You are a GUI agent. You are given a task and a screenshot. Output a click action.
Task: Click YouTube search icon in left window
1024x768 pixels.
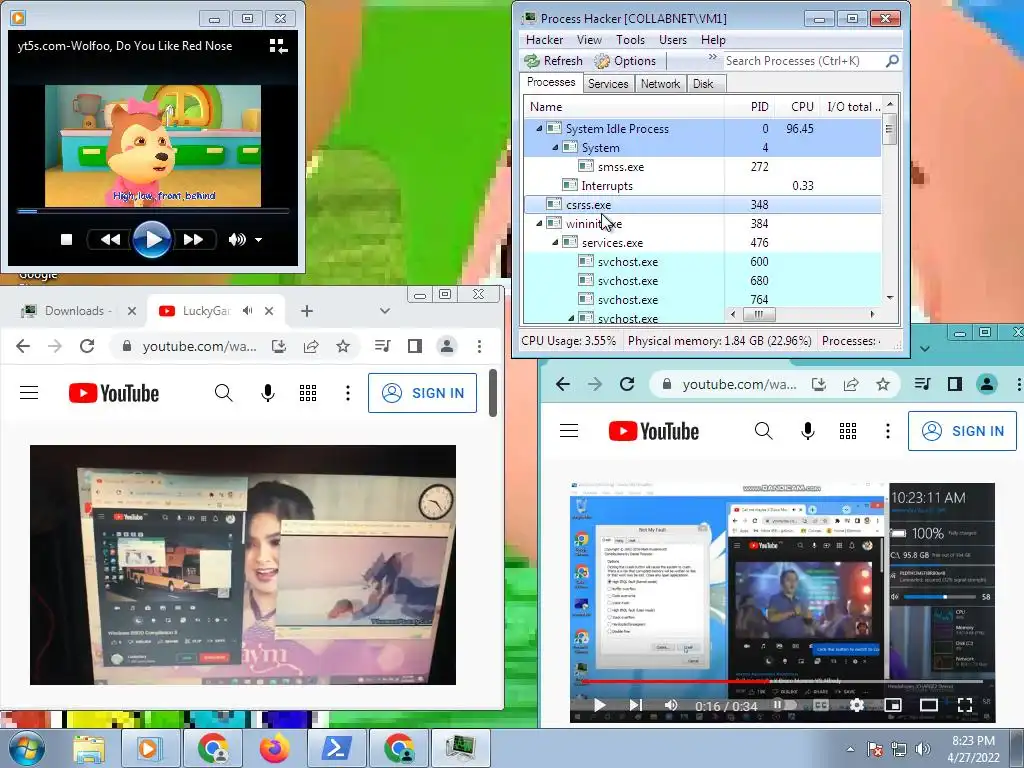click(x=223, y=392)
